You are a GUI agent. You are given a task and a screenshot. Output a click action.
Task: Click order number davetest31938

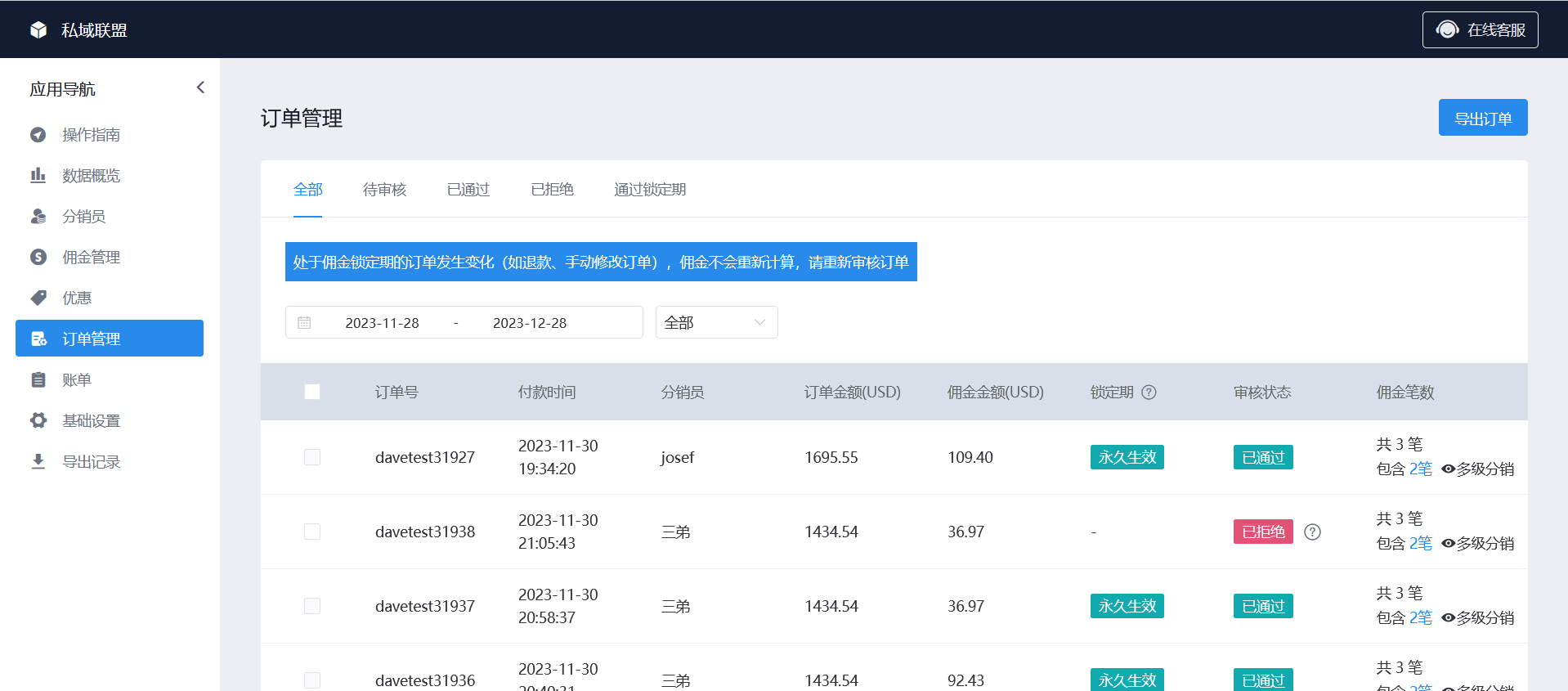pos(425,532)
